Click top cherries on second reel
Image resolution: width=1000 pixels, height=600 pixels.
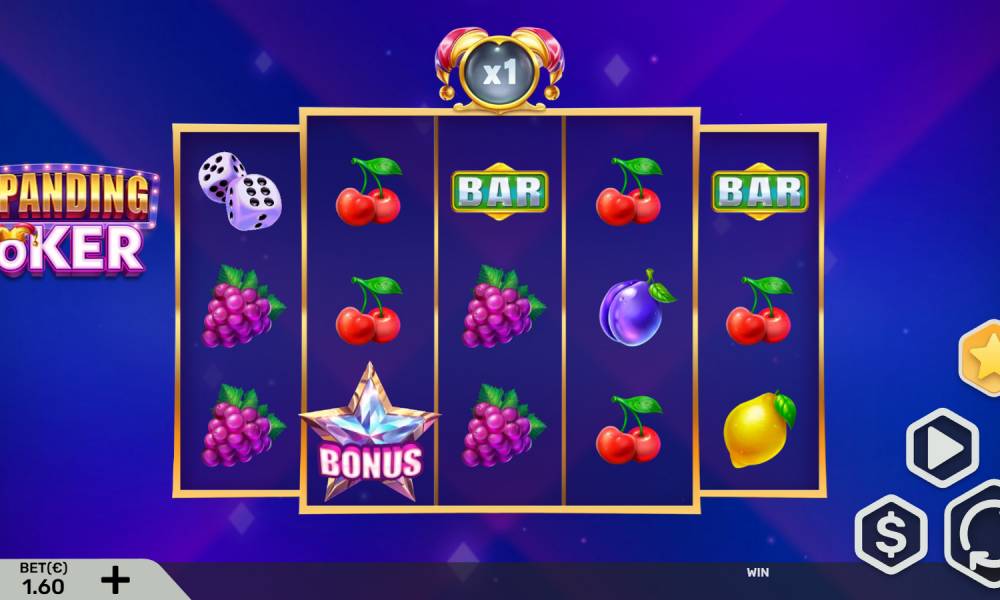[369, 191]
